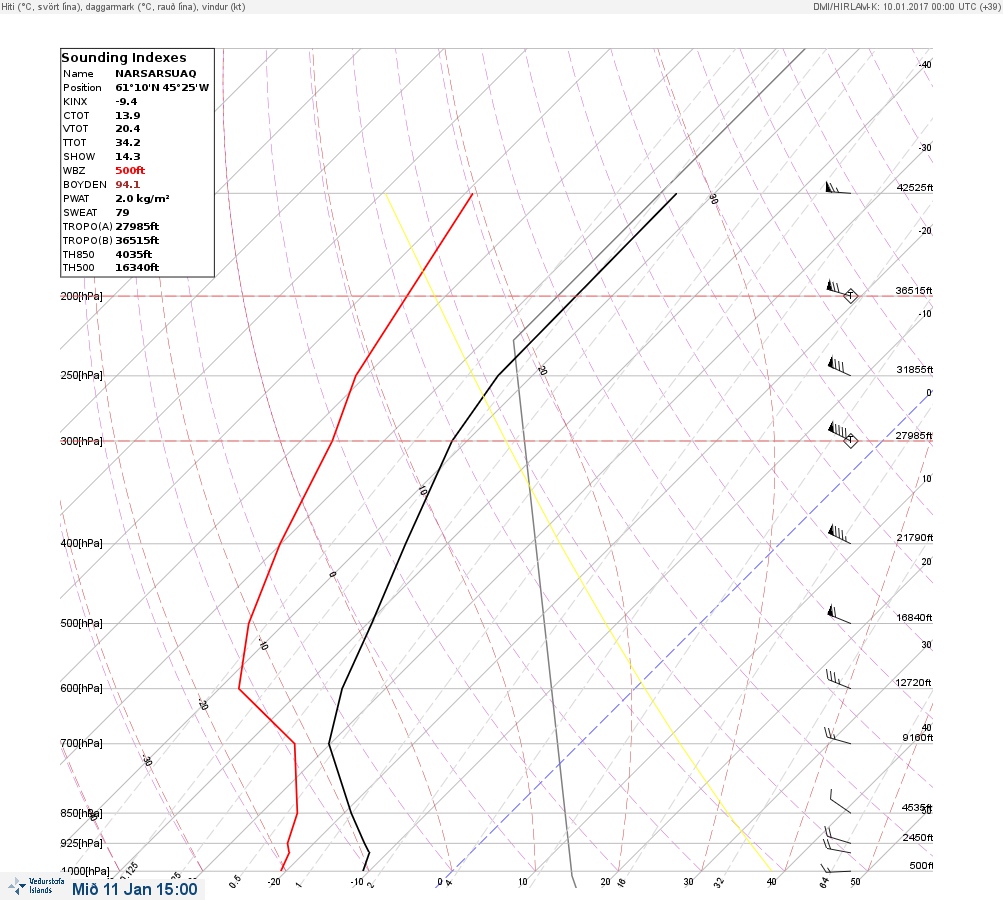Click the tropopause diamond marker at 300 hPa

[x=850, y=440]
